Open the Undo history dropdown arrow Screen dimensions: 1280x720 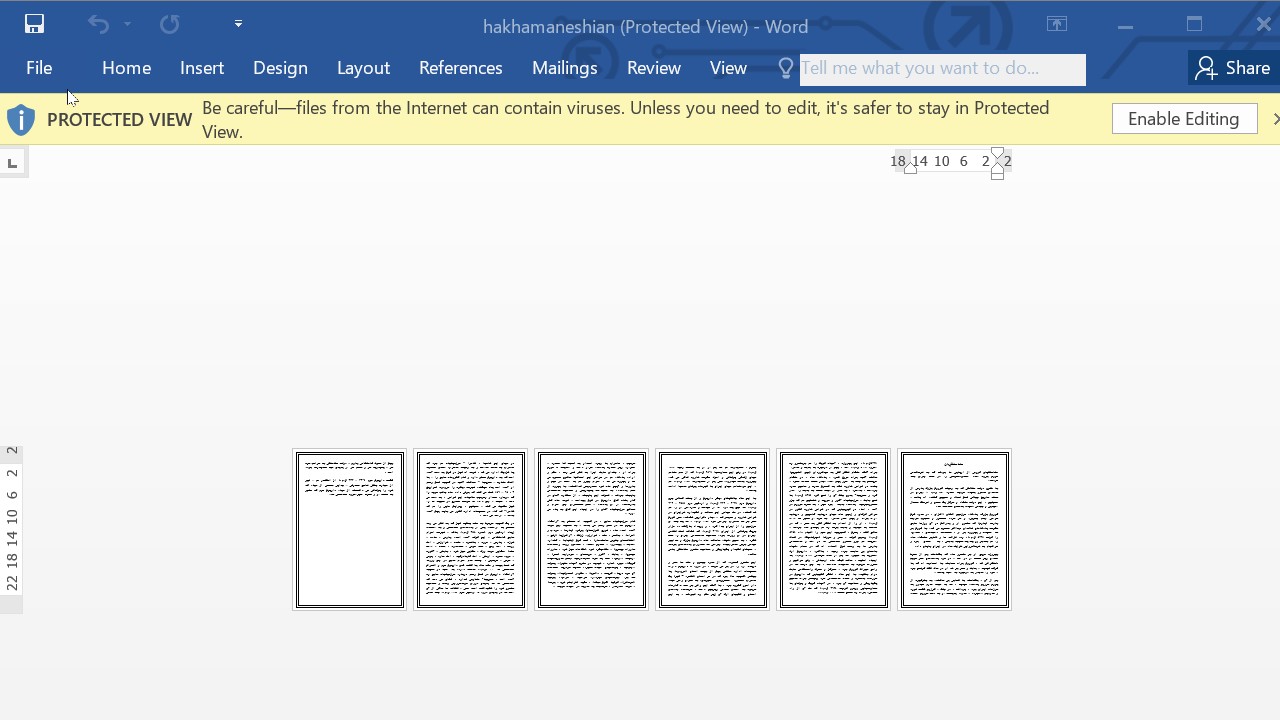pyautogui.click(x=127, y=24)
